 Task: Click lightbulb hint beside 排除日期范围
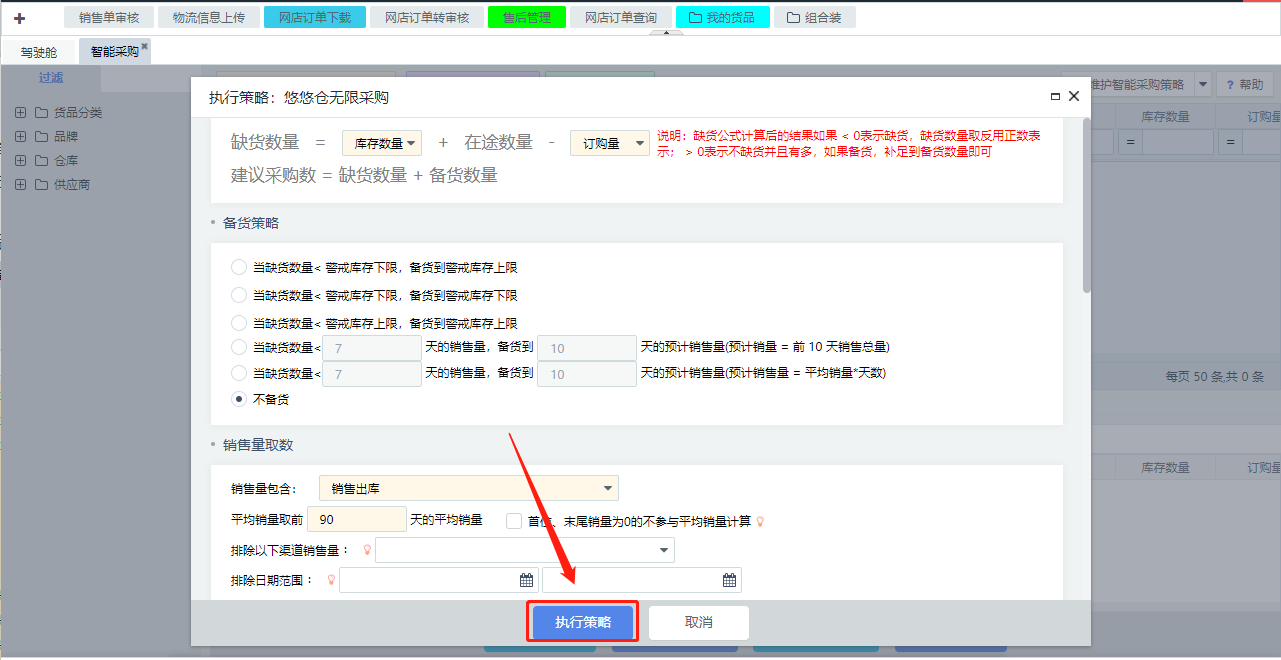click(x=330, y=580)
